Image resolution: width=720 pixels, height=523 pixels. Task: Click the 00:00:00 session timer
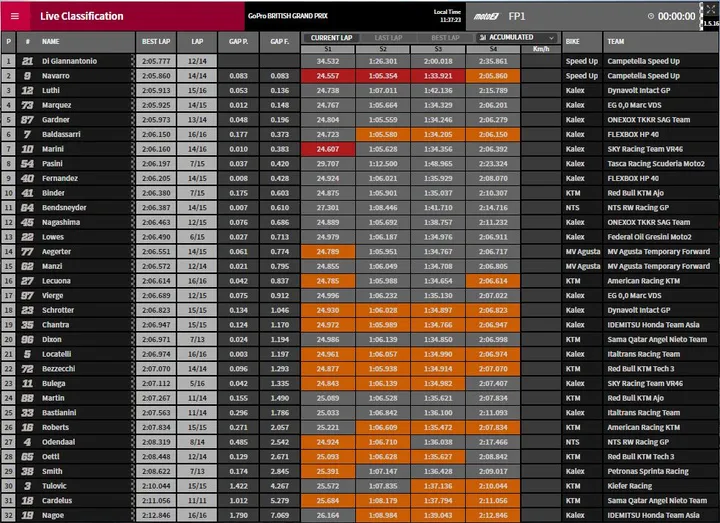point(676,16)
